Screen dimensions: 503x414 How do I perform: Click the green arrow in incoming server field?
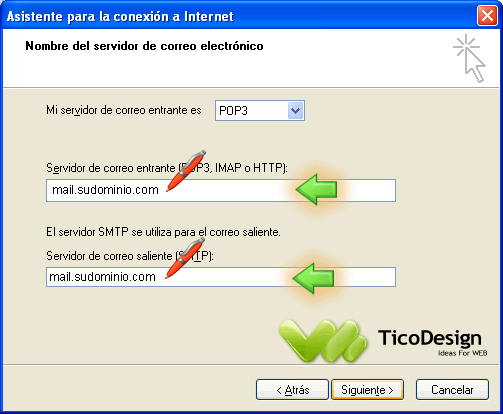pos(316,189)
